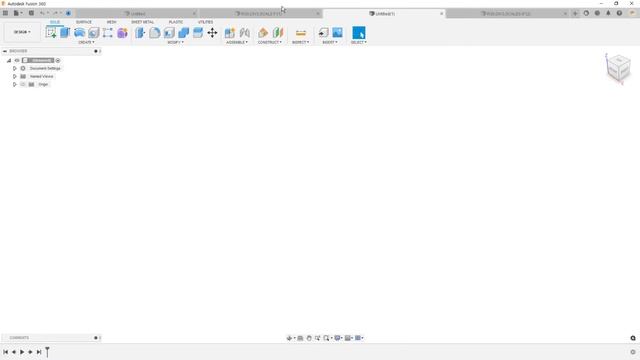Switch to the Sheet Metal tab

click(x=142, y=22)
